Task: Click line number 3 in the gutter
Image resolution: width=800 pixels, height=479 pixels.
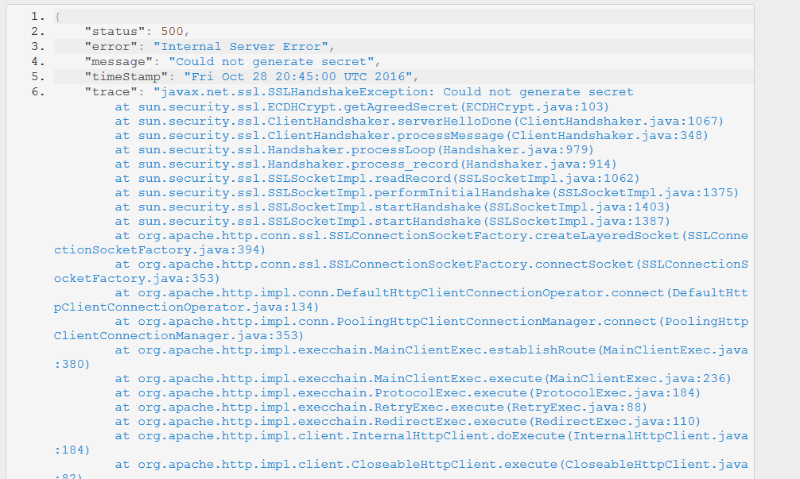Action: coord(38,46)
